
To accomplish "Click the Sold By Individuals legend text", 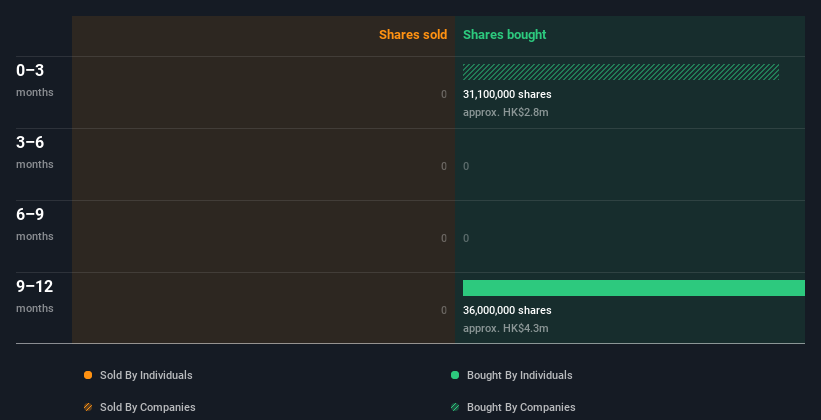I will [146, 375].
